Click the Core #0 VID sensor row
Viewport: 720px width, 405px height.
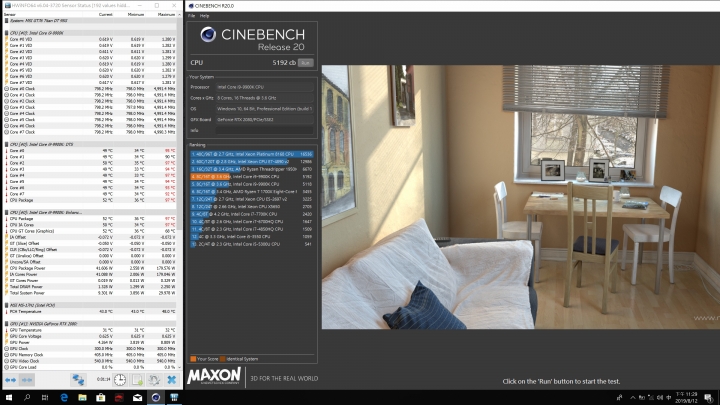[90, 39]
